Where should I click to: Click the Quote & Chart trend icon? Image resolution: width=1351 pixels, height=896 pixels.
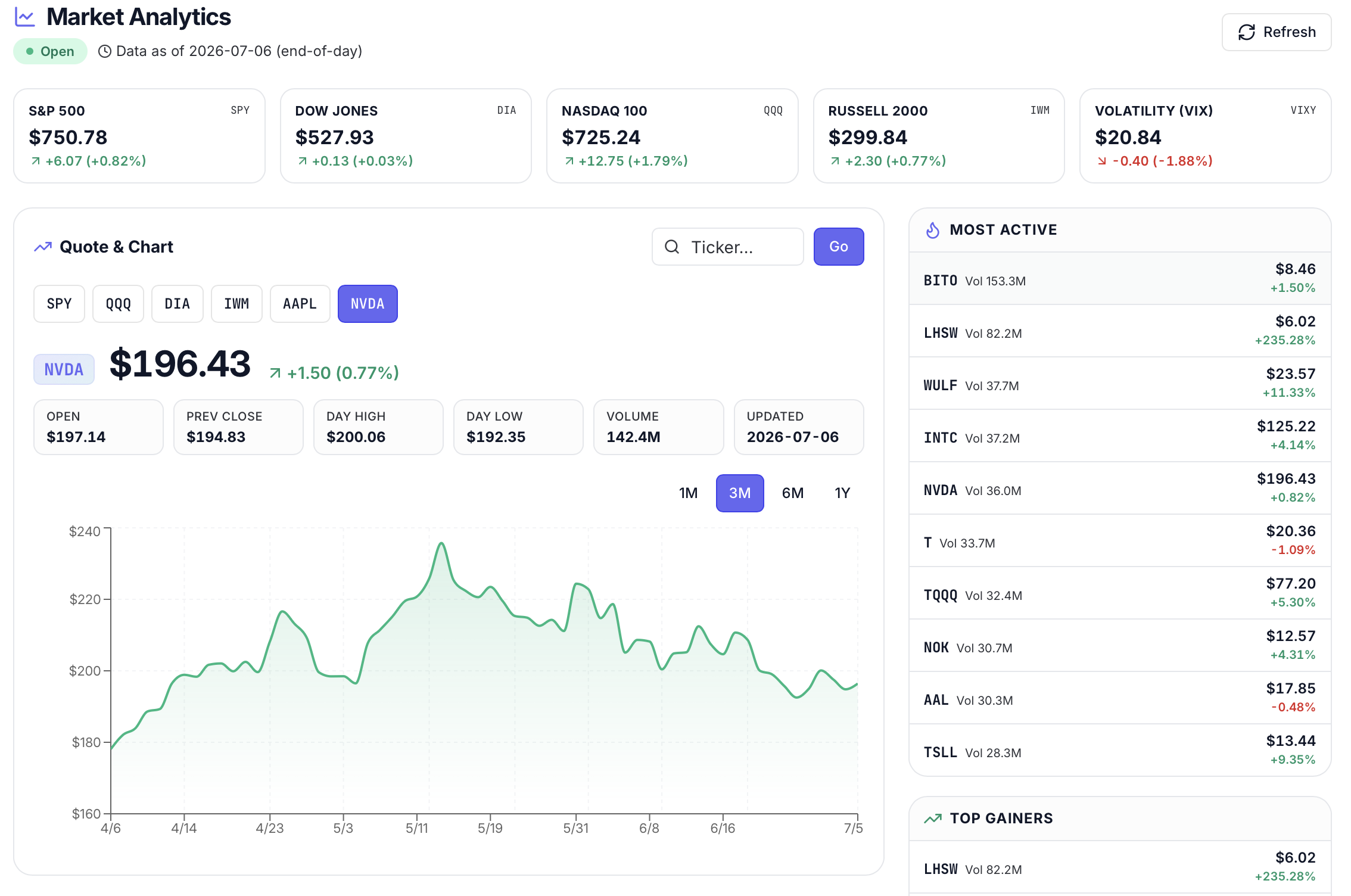click(43, 247)
